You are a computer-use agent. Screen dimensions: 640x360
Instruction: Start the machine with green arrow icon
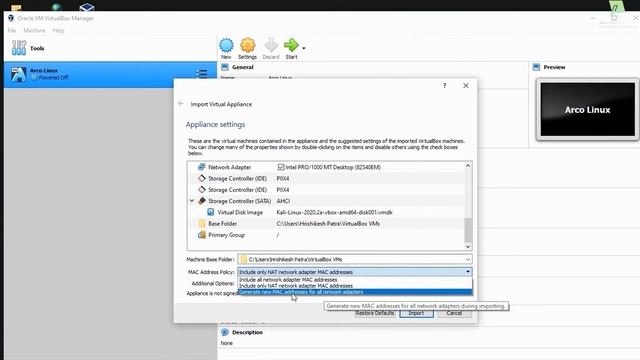click(x=291, y=45)
